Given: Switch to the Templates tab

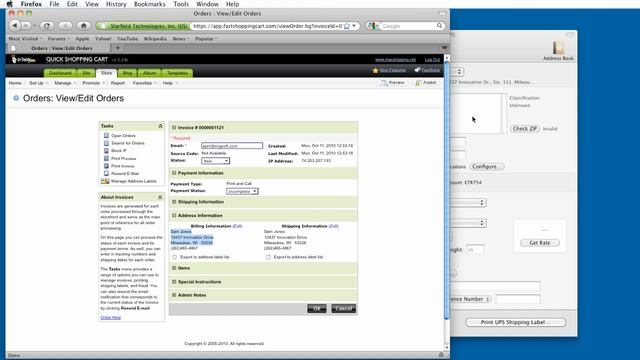Looking at the screenshot, I should (x=178, y=73).
